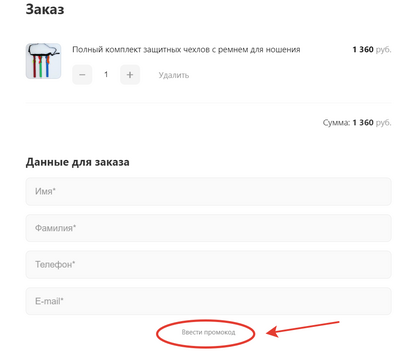Click the red arrow pointing at the promo code
The width and height of the screenshot is (418, 361).
coord(303,329)
